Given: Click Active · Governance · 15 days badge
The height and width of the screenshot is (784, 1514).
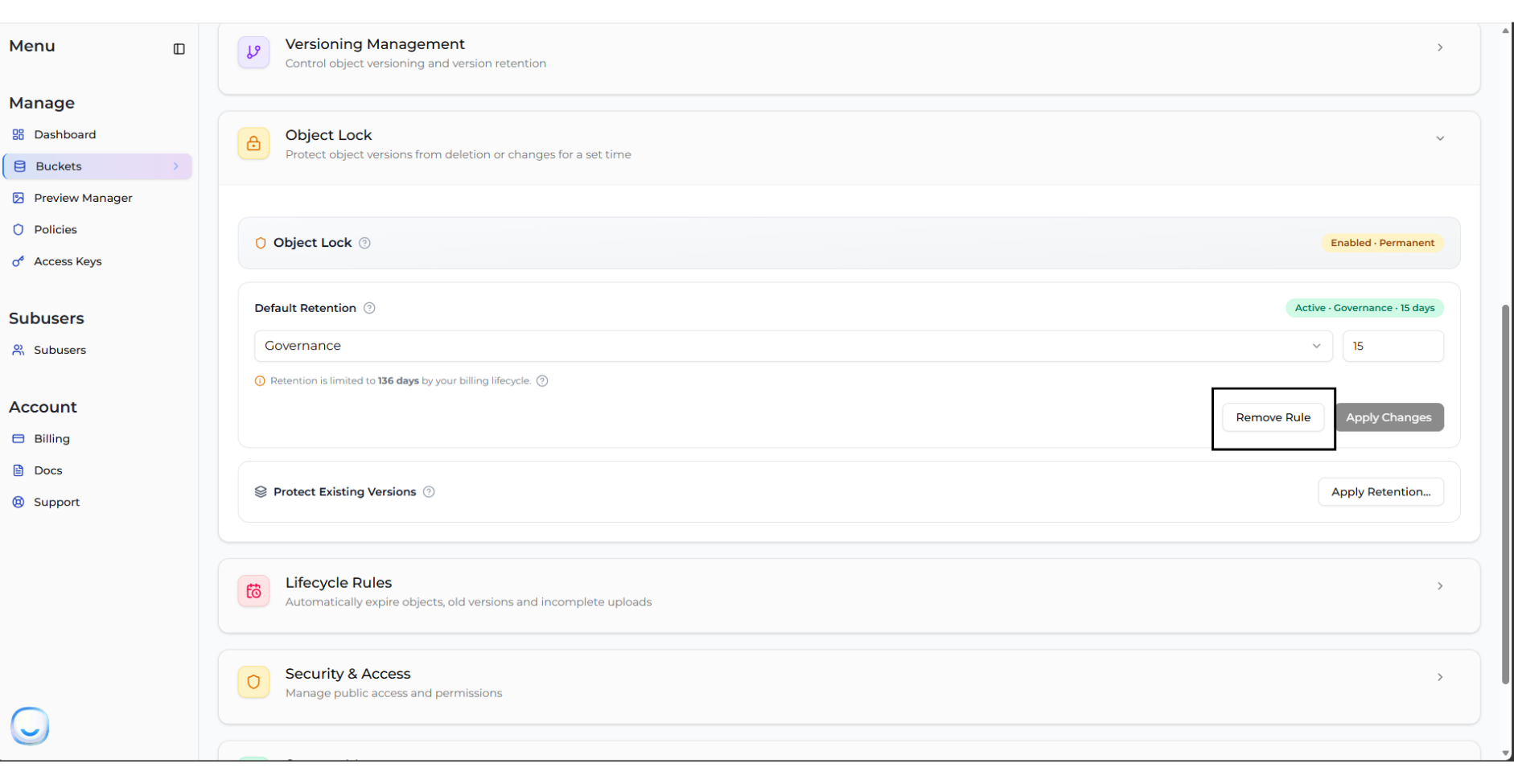Looking at the screenshot, I should 1364,308.
